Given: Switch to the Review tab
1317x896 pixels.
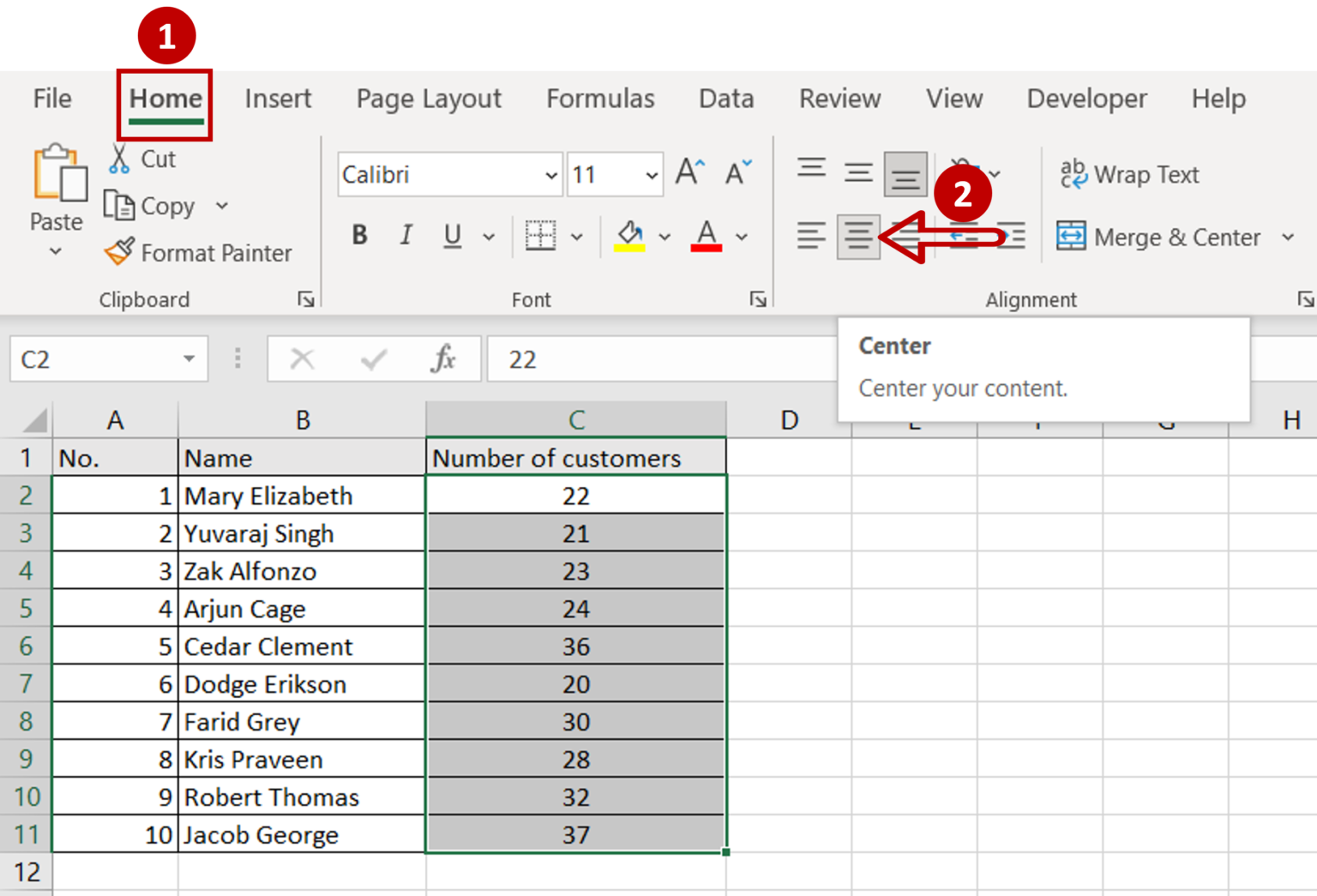Looking at the screenshot, I should click(839, 99).
